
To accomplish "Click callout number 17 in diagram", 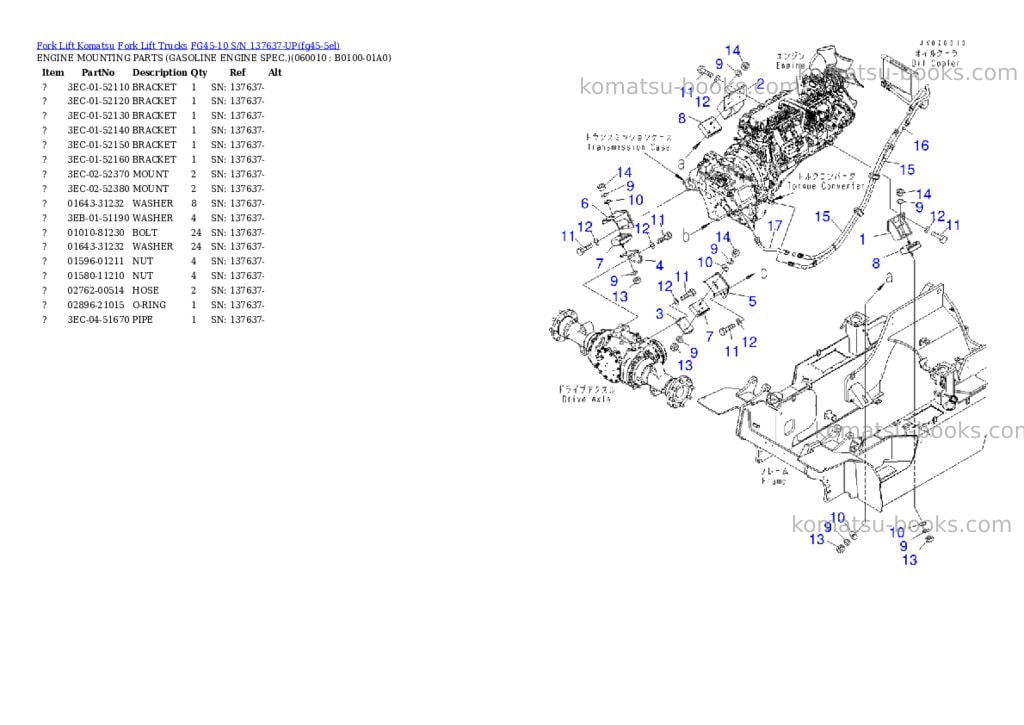I will 775,226.
